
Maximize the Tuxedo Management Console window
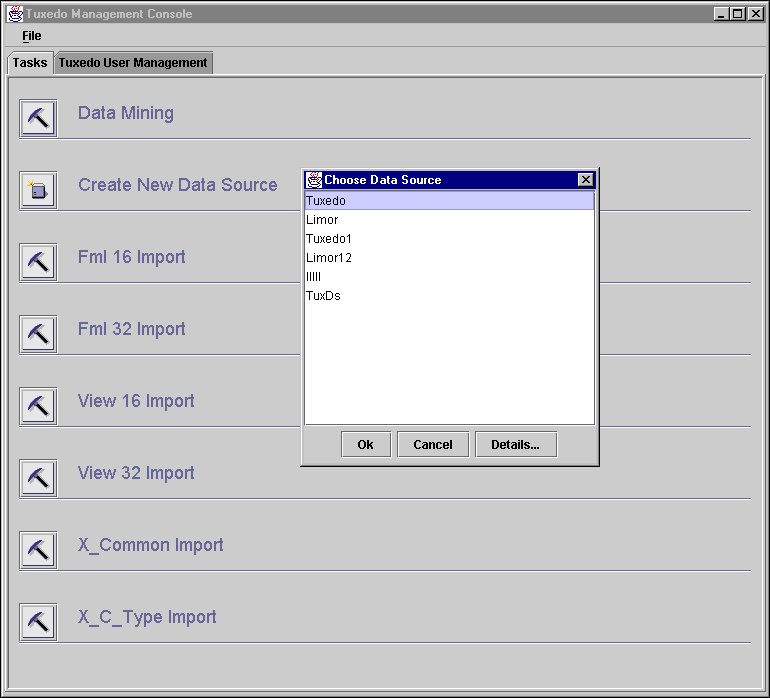[x=738, y=14]
